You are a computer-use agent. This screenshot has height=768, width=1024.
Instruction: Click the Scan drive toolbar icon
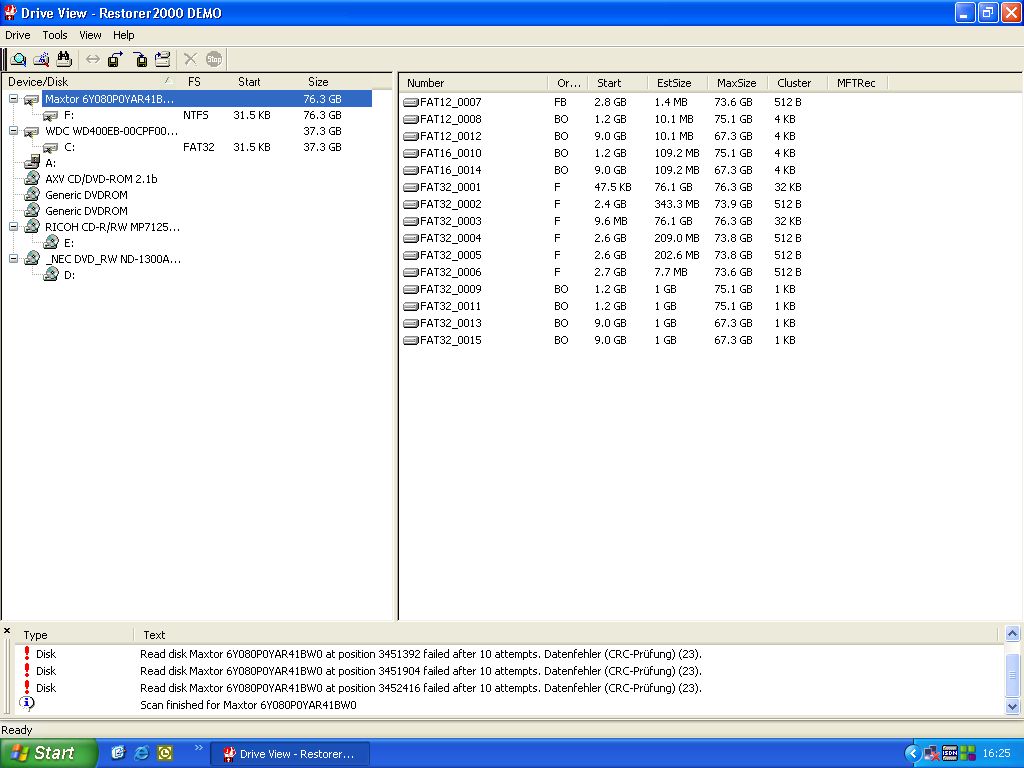coord(41,59)
